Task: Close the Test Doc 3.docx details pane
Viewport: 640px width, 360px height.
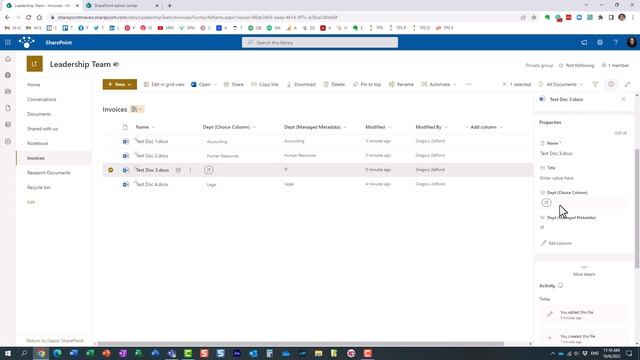Action: click(x=623, y=99)
